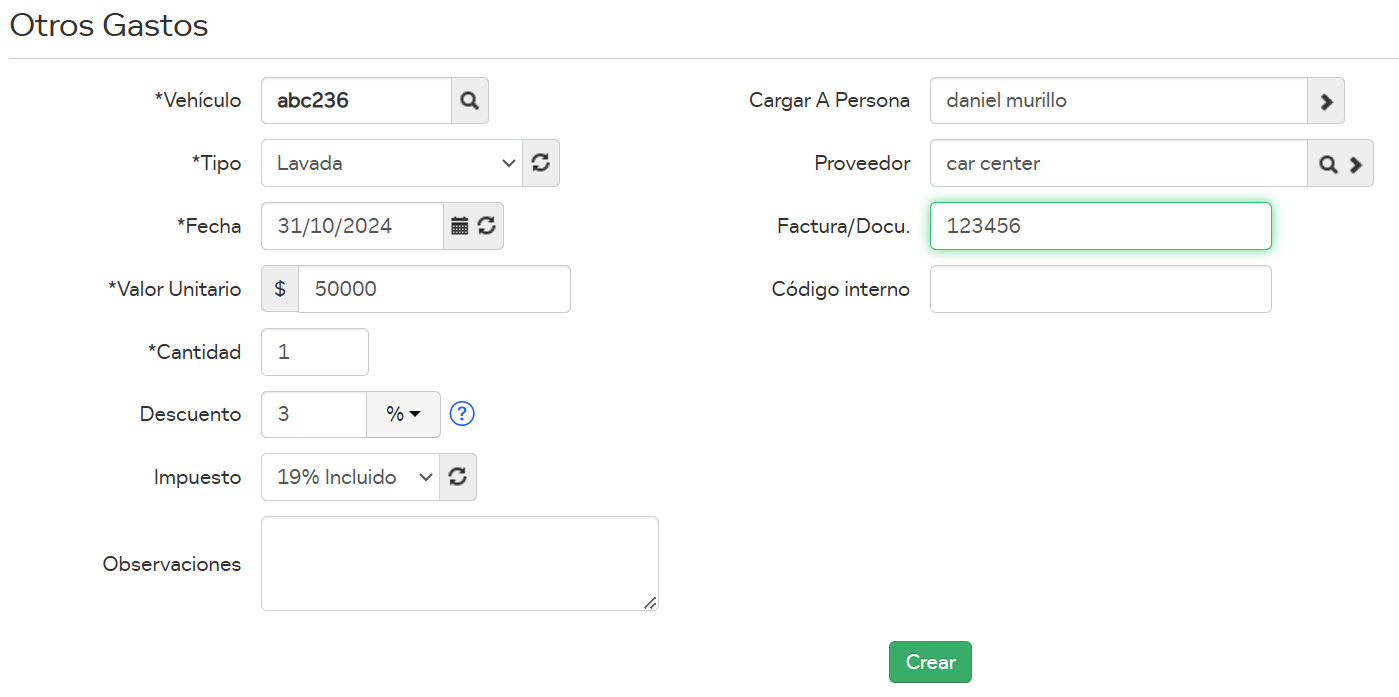Click the Factura/Docu. field containing 123456

tap(1100, 226)
